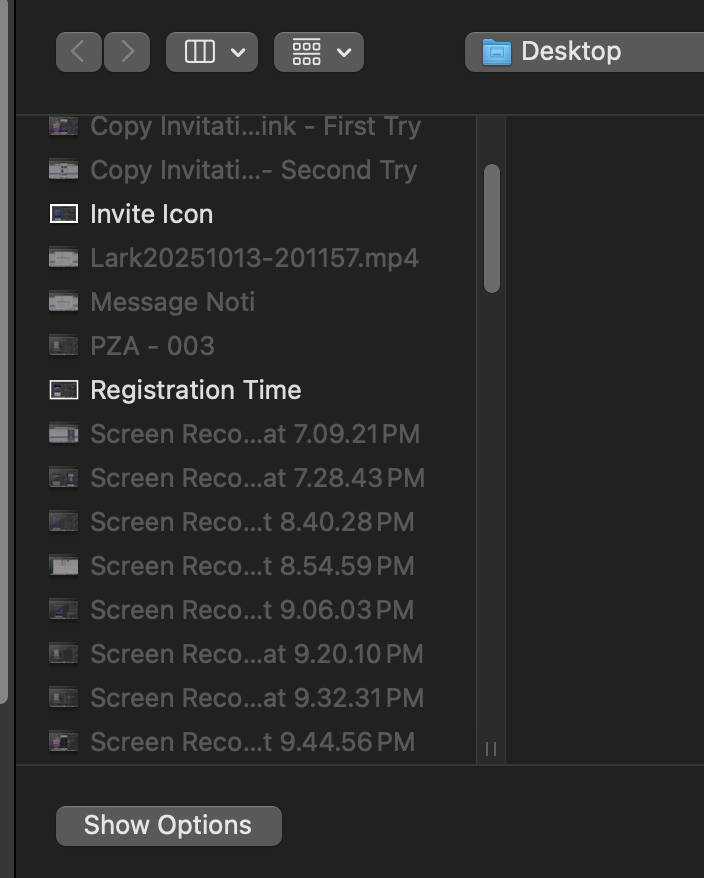This screenshot has height=878, width=704.
Task: Click the Lark20251013-201157.mp4 file icon
Action: pos(64,258)
